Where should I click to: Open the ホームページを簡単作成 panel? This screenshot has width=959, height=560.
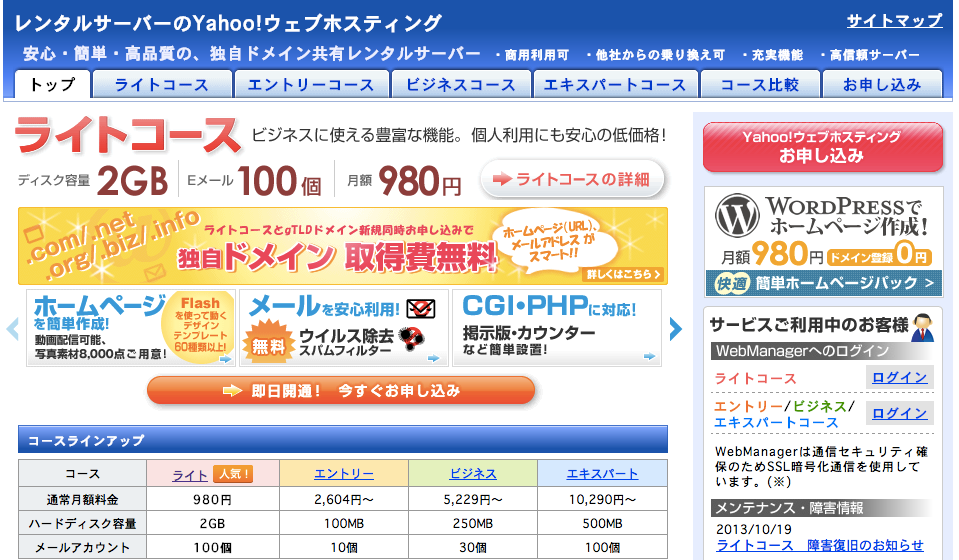[x=131, y=328]
